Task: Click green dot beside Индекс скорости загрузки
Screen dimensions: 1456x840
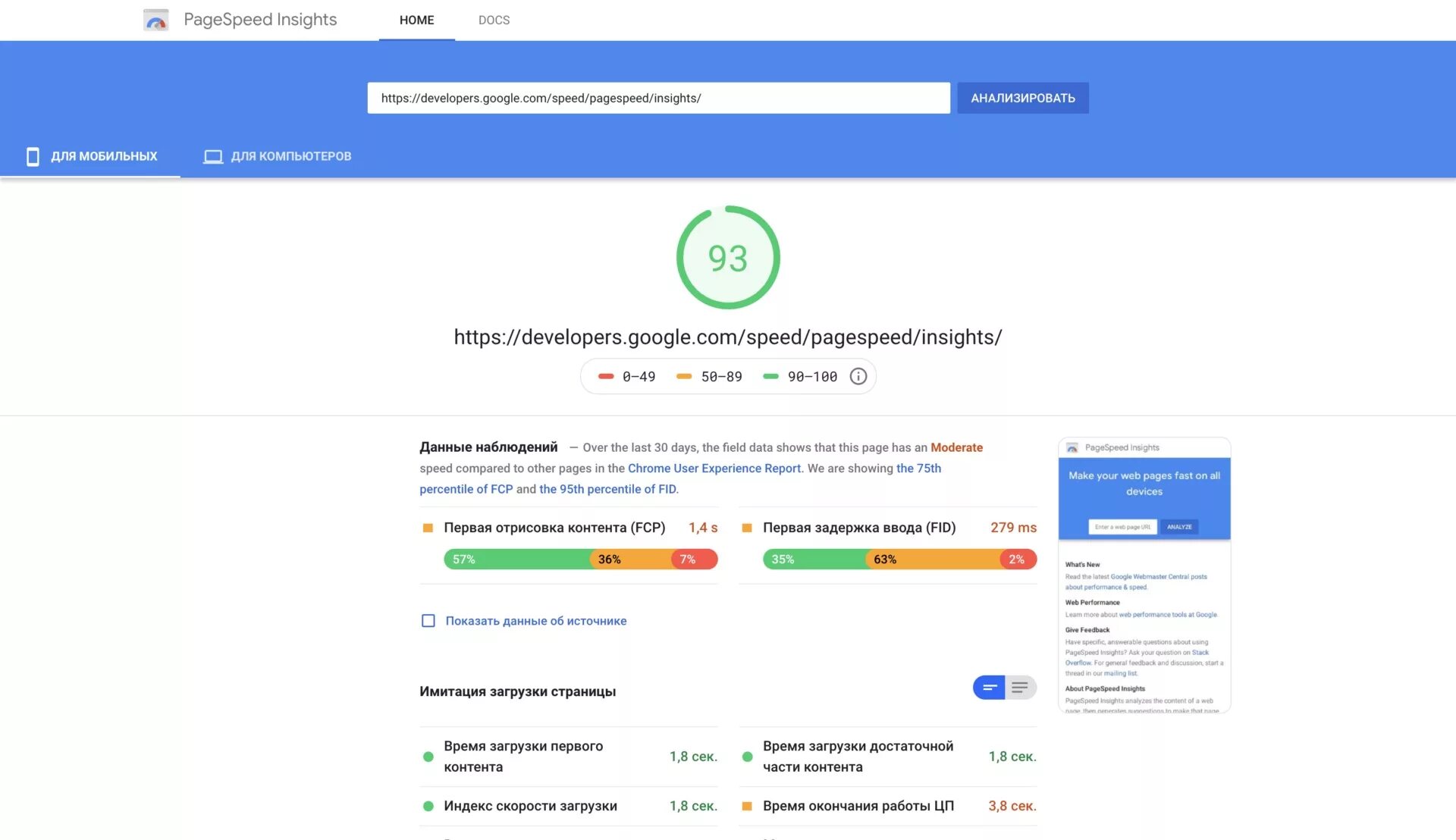Action: 428,806
